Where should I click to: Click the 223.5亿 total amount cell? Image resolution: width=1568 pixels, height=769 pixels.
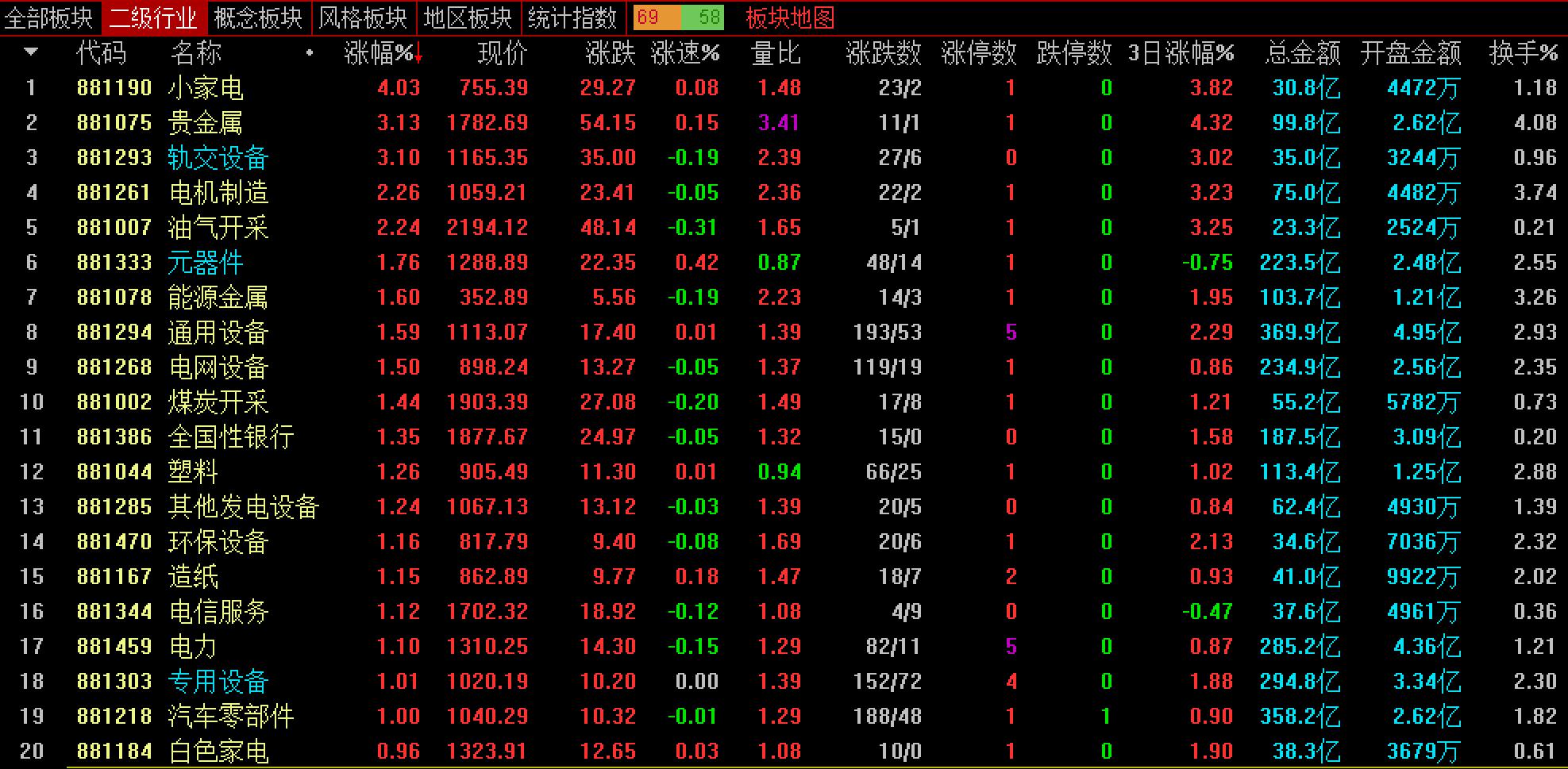point(1300,262)
